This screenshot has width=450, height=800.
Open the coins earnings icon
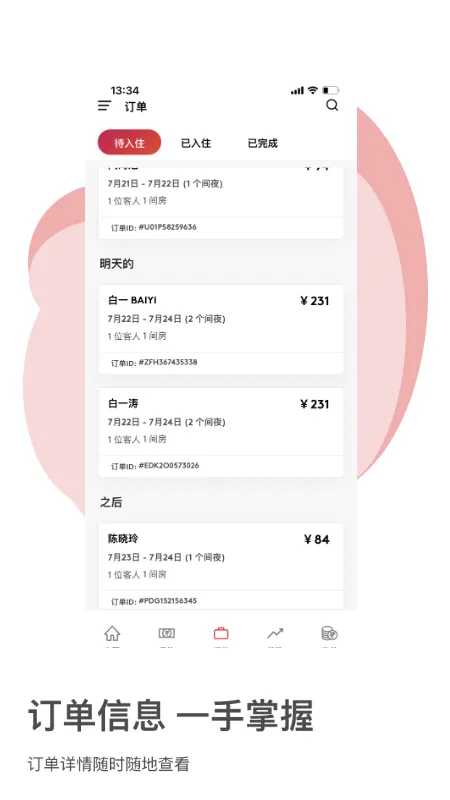330,634
